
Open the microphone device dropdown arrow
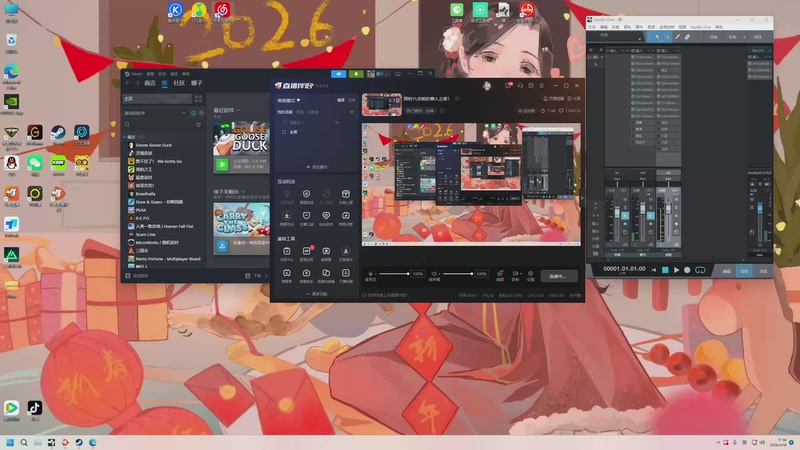tap(376, 274)
